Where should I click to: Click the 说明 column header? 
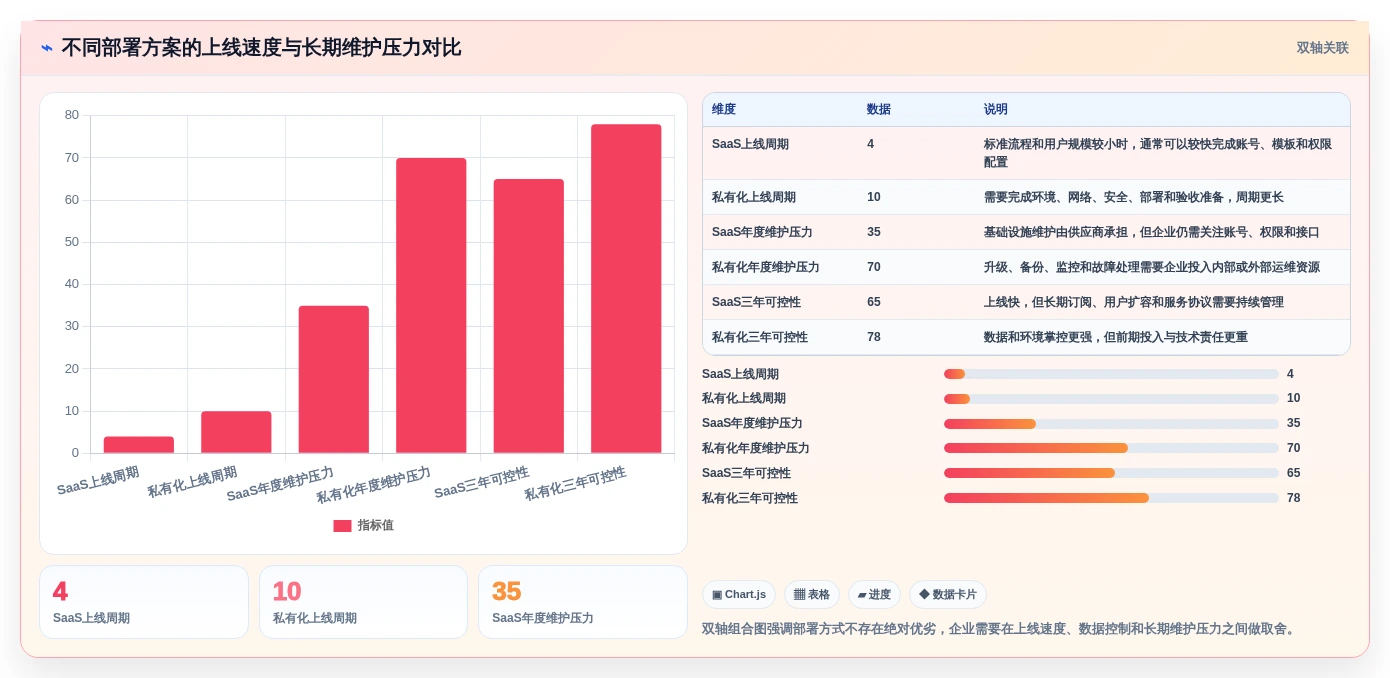[996, 110]
